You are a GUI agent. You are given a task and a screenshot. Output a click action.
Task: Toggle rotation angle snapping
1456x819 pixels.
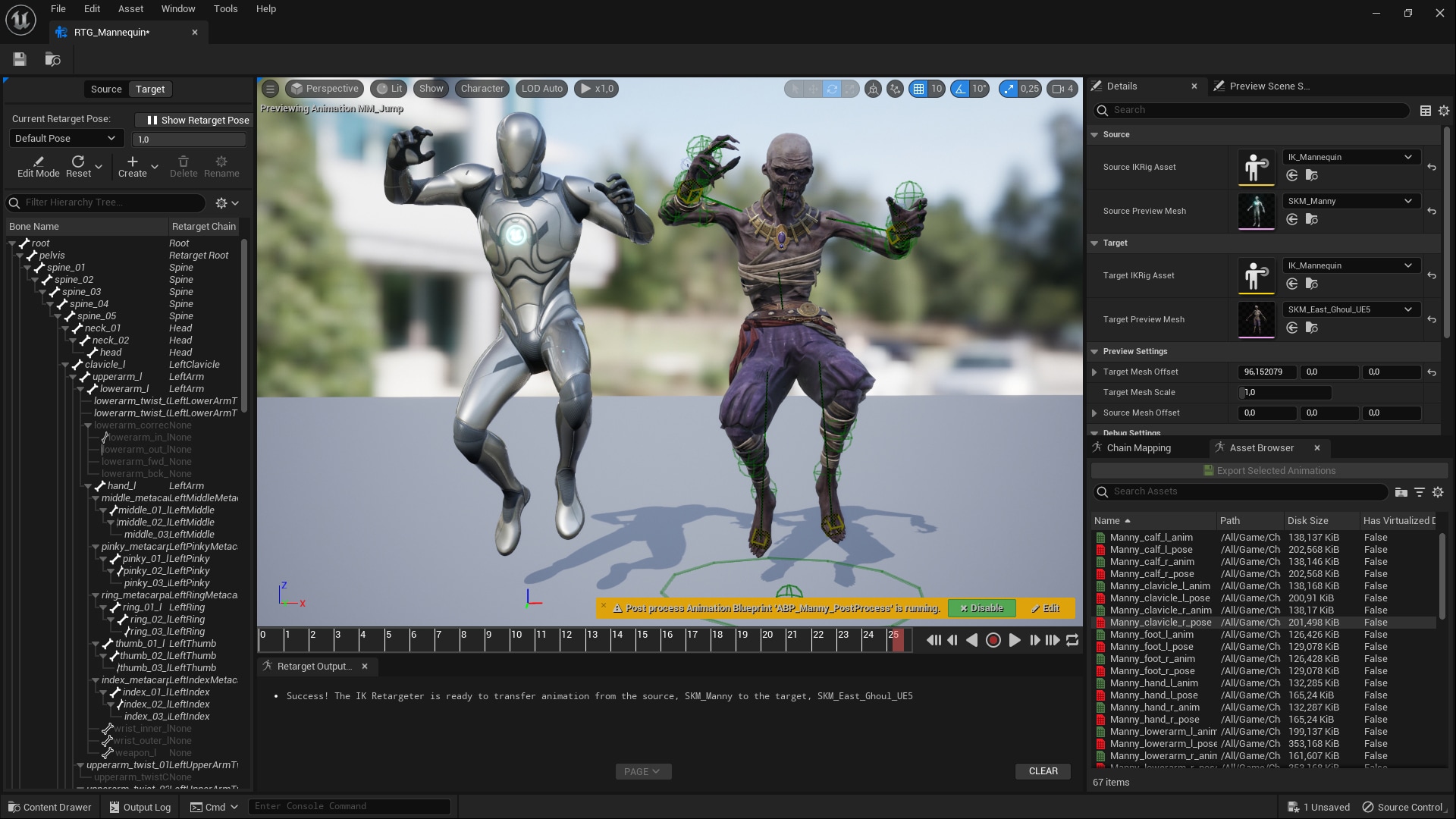(961, 89)
